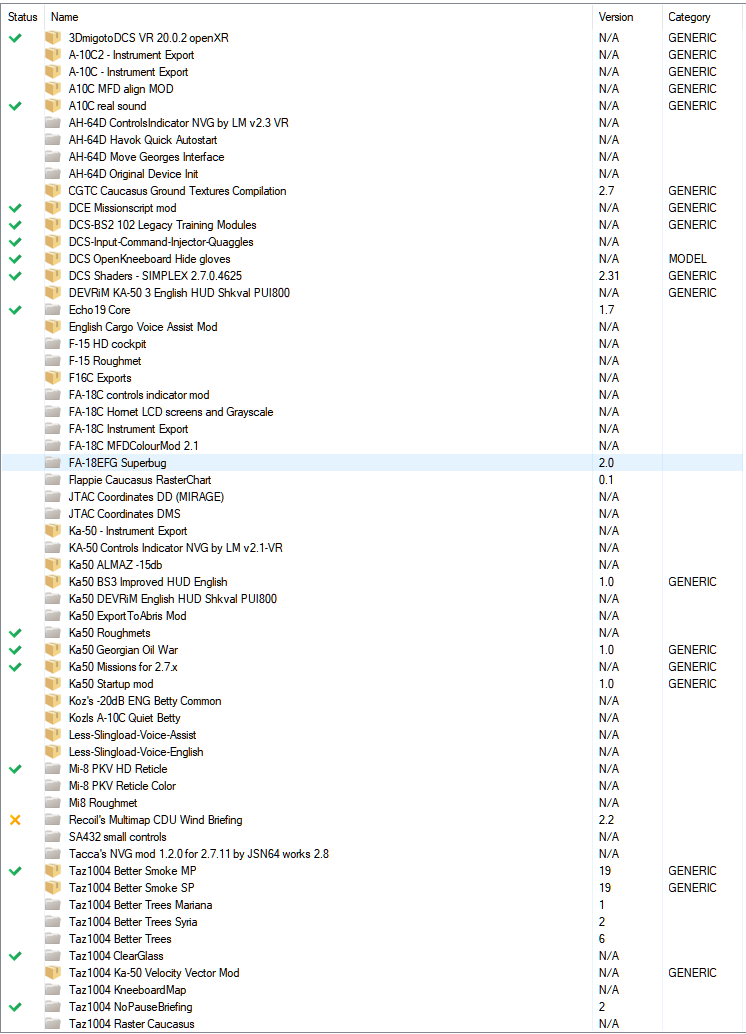The width and height of the screenshot is (746, 1034).
Task: Click the green check status of Ka50 Missions for 2.7.x
Action: [15, 667]
